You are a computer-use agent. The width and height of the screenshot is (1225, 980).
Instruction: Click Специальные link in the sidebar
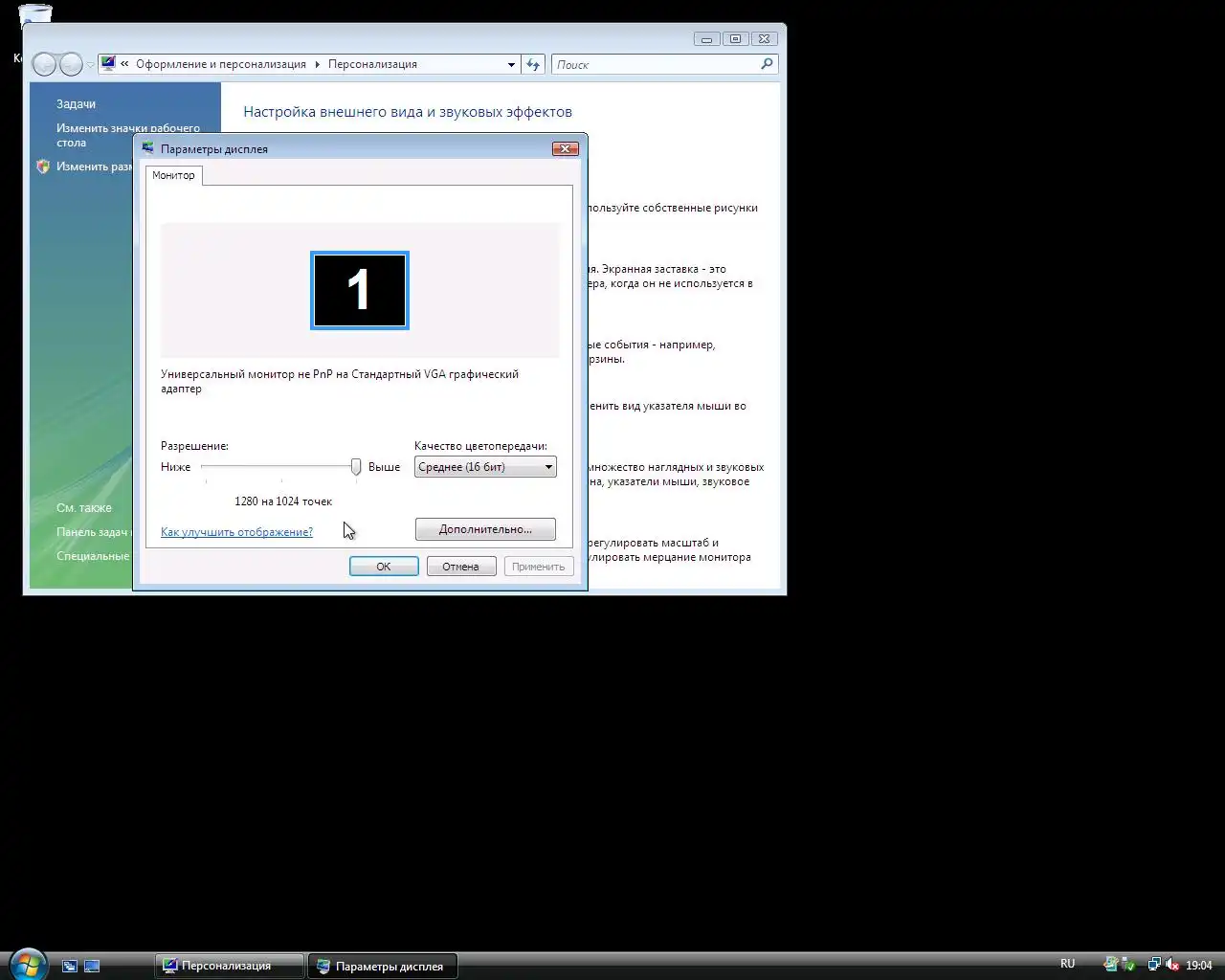(x=93, y=556)
